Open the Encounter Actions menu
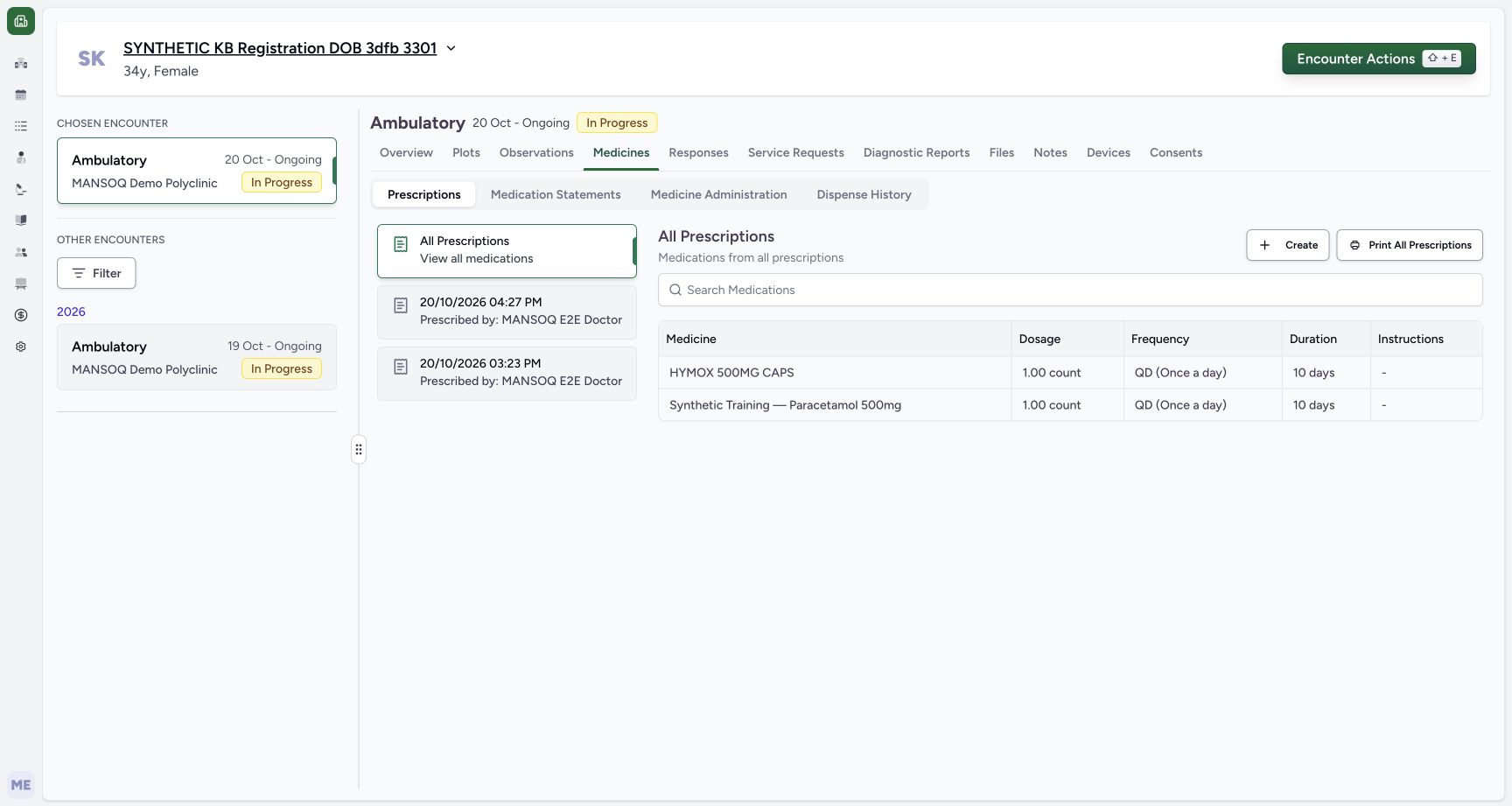Image resolution: width=1512 pixels, height=806 pixels. pyautogui.click(x=1379, y=59)
